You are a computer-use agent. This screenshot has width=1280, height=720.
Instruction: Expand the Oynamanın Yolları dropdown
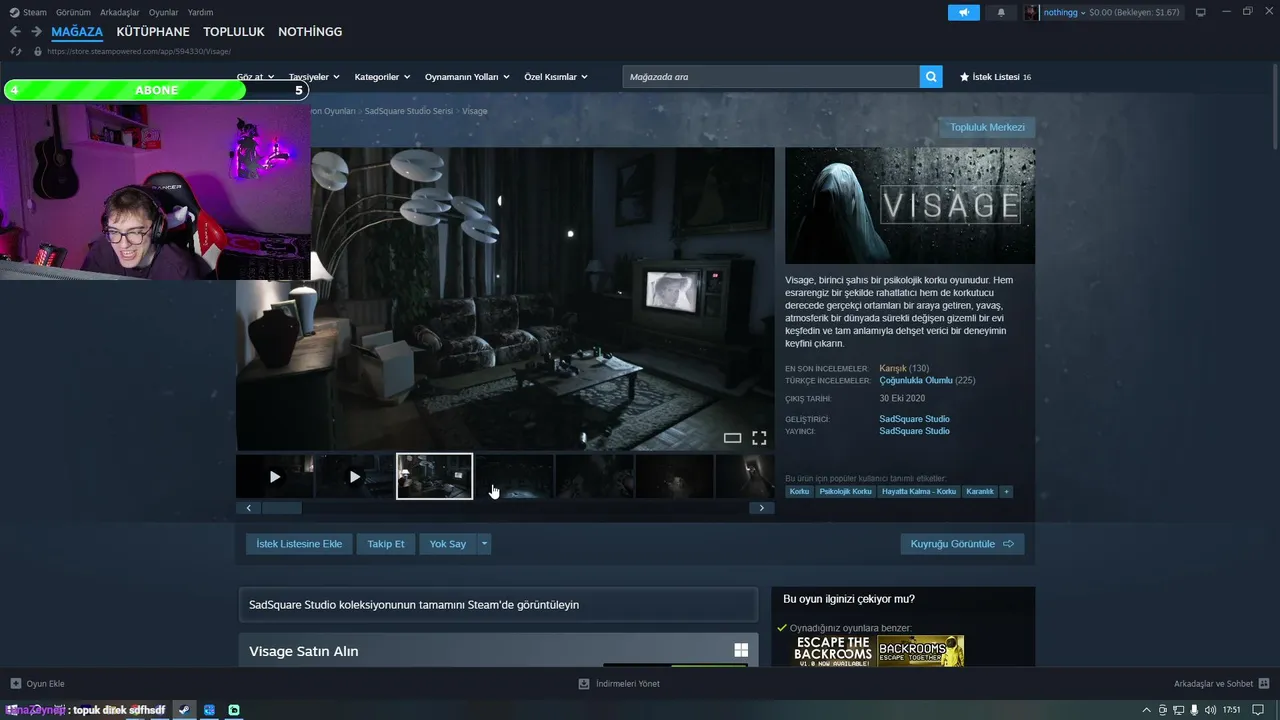tap(467, 77)
